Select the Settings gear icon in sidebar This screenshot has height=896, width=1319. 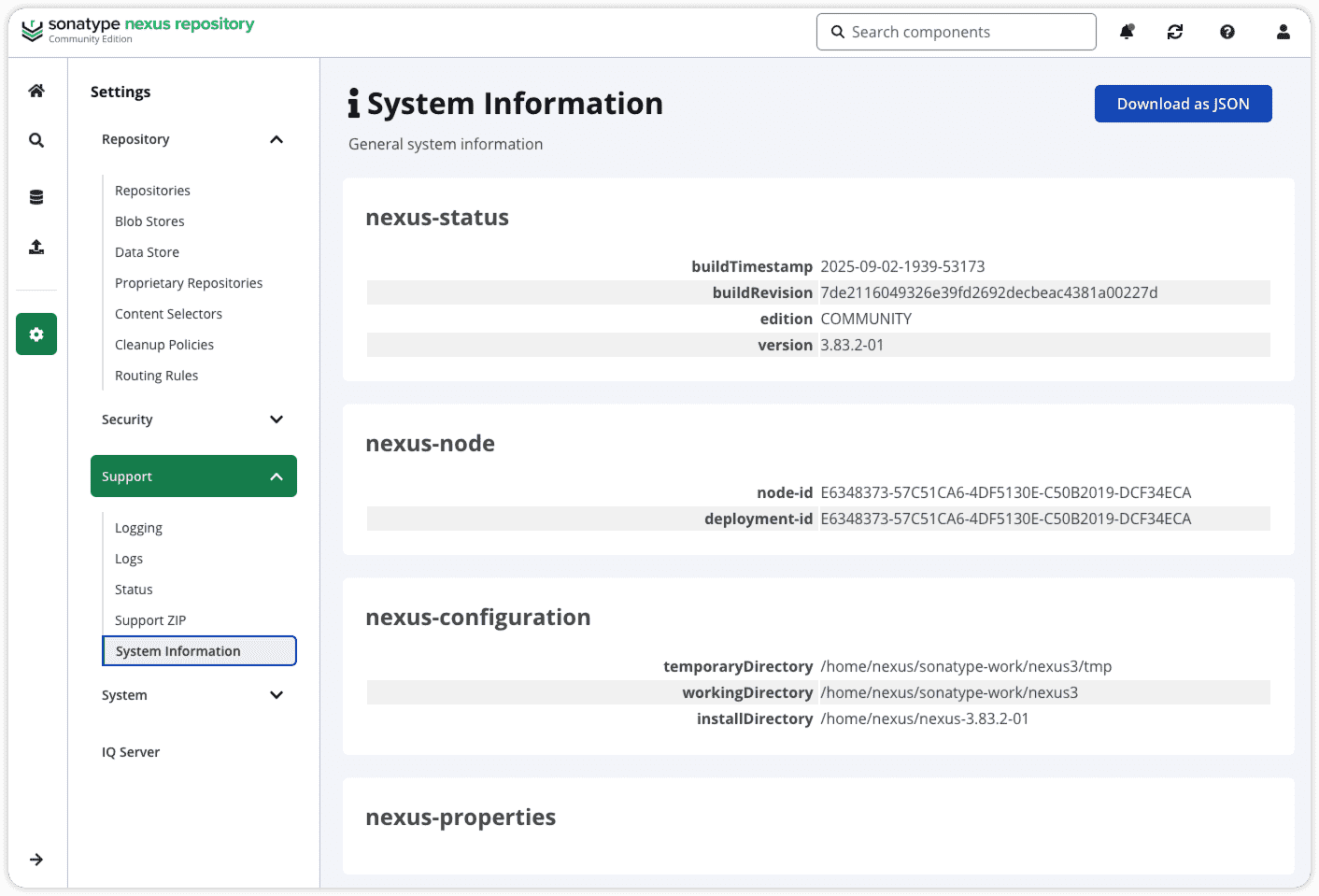coord(36,334)
